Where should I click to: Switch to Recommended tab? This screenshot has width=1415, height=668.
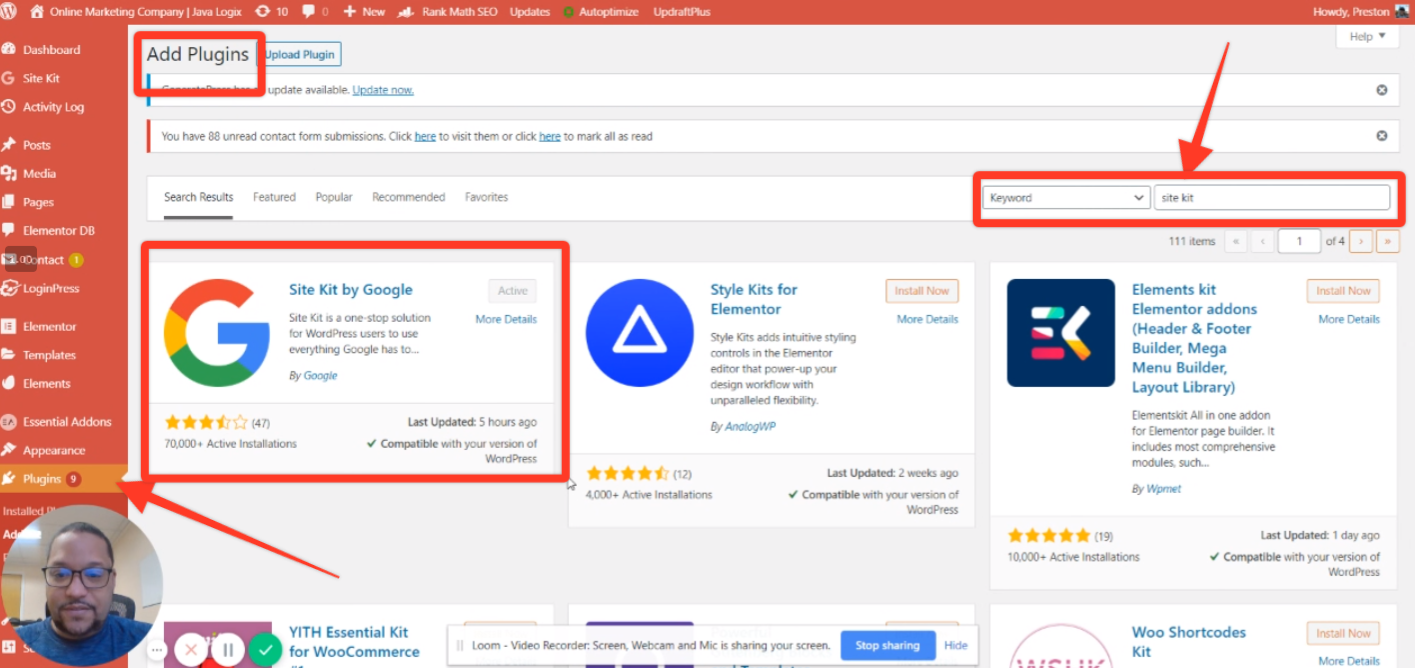pos(408,197)
